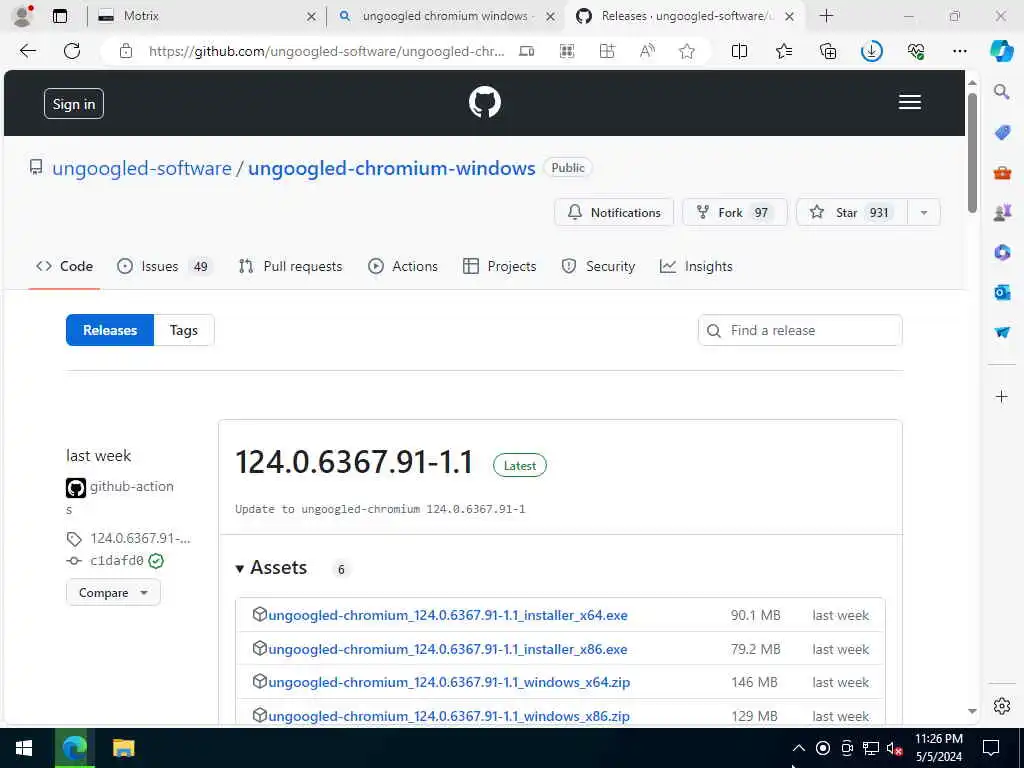Viewport: 1024px width, 768px height.
Task: Click the Sign in button
Action: click(x=74, y=104)
